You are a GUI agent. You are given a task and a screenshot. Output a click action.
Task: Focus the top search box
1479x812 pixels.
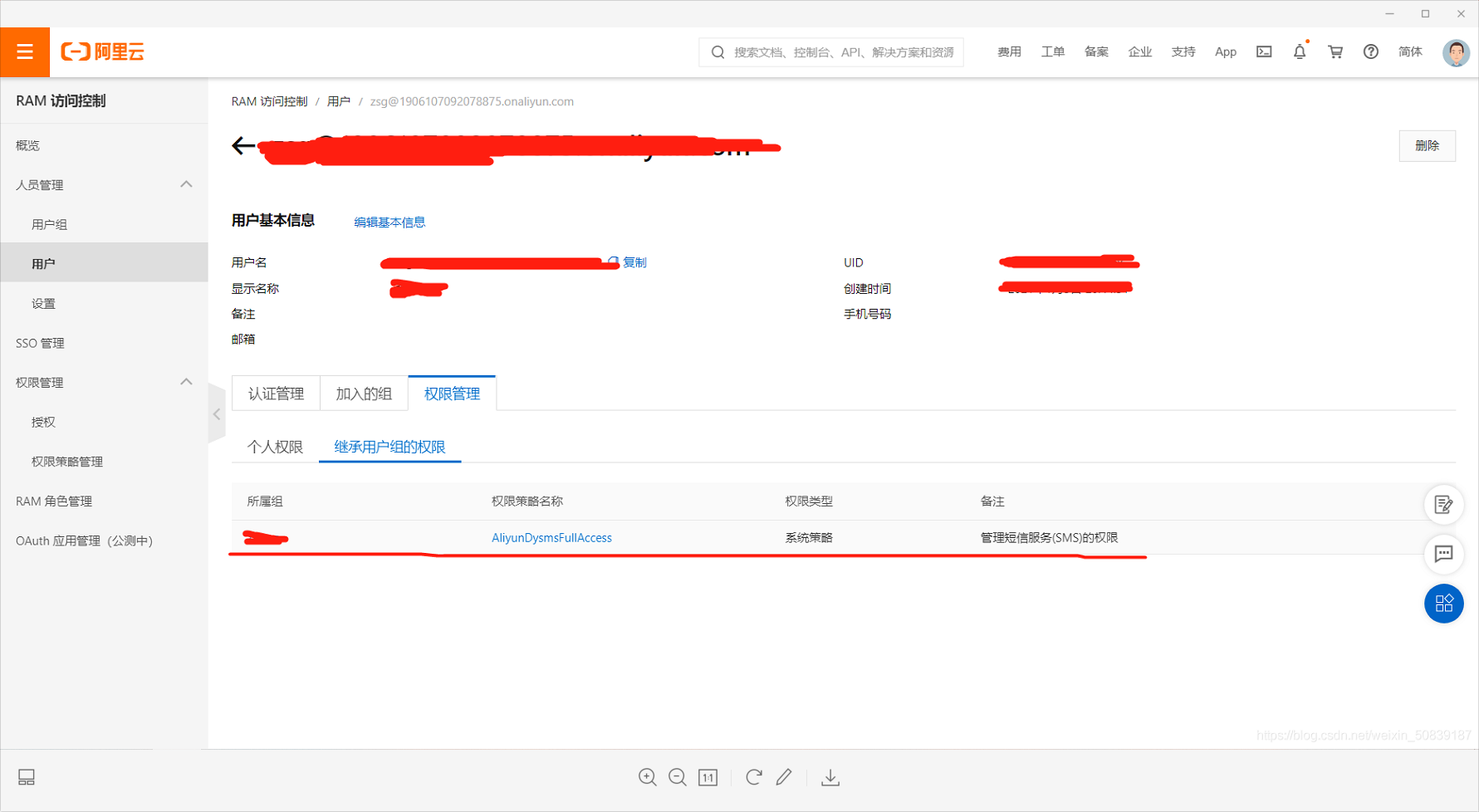point(831,52)
